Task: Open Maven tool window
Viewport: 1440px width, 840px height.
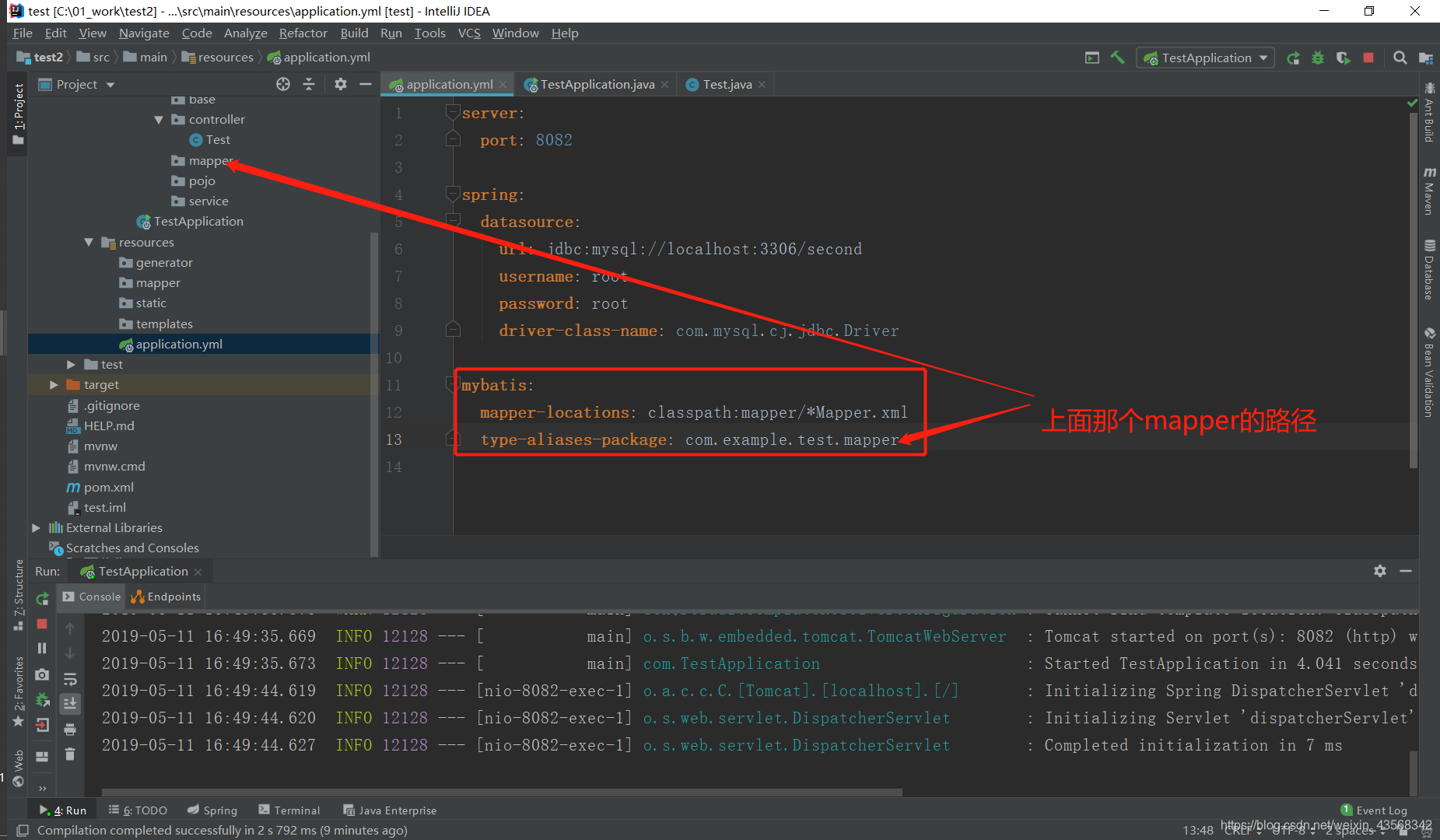Action: click(1429, 191)
